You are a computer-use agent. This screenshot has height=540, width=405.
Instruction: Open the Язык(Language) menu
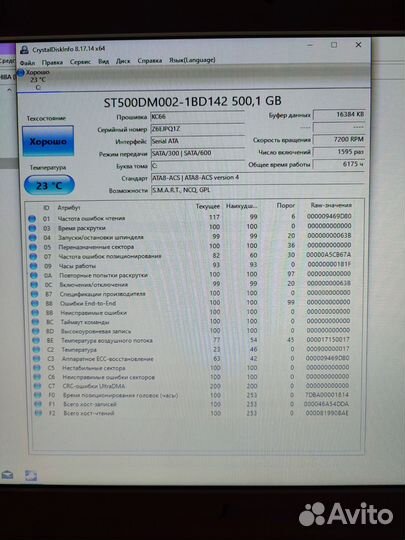(192, 60)
